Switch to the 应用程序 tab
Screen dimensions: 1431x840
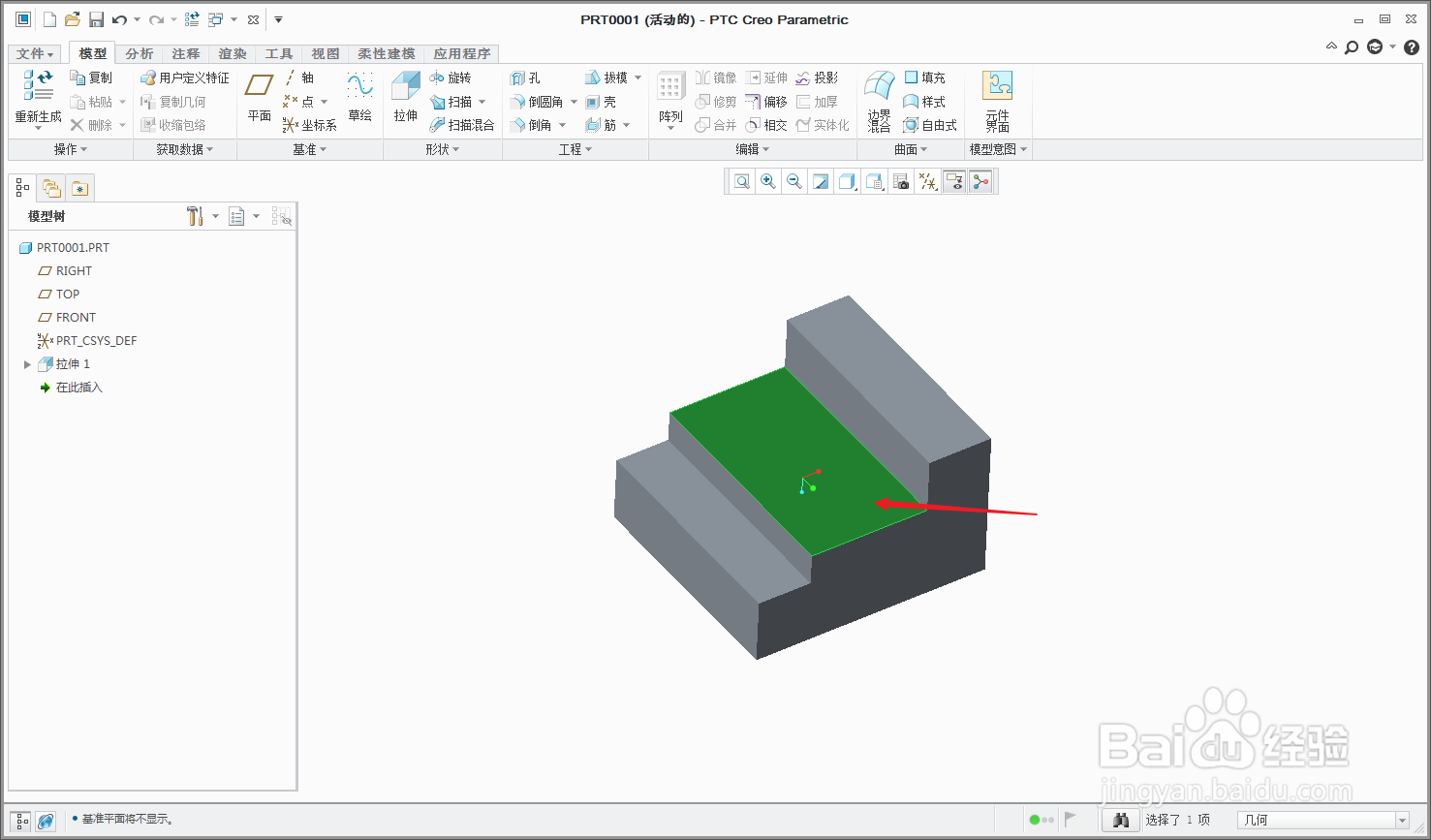462,53
